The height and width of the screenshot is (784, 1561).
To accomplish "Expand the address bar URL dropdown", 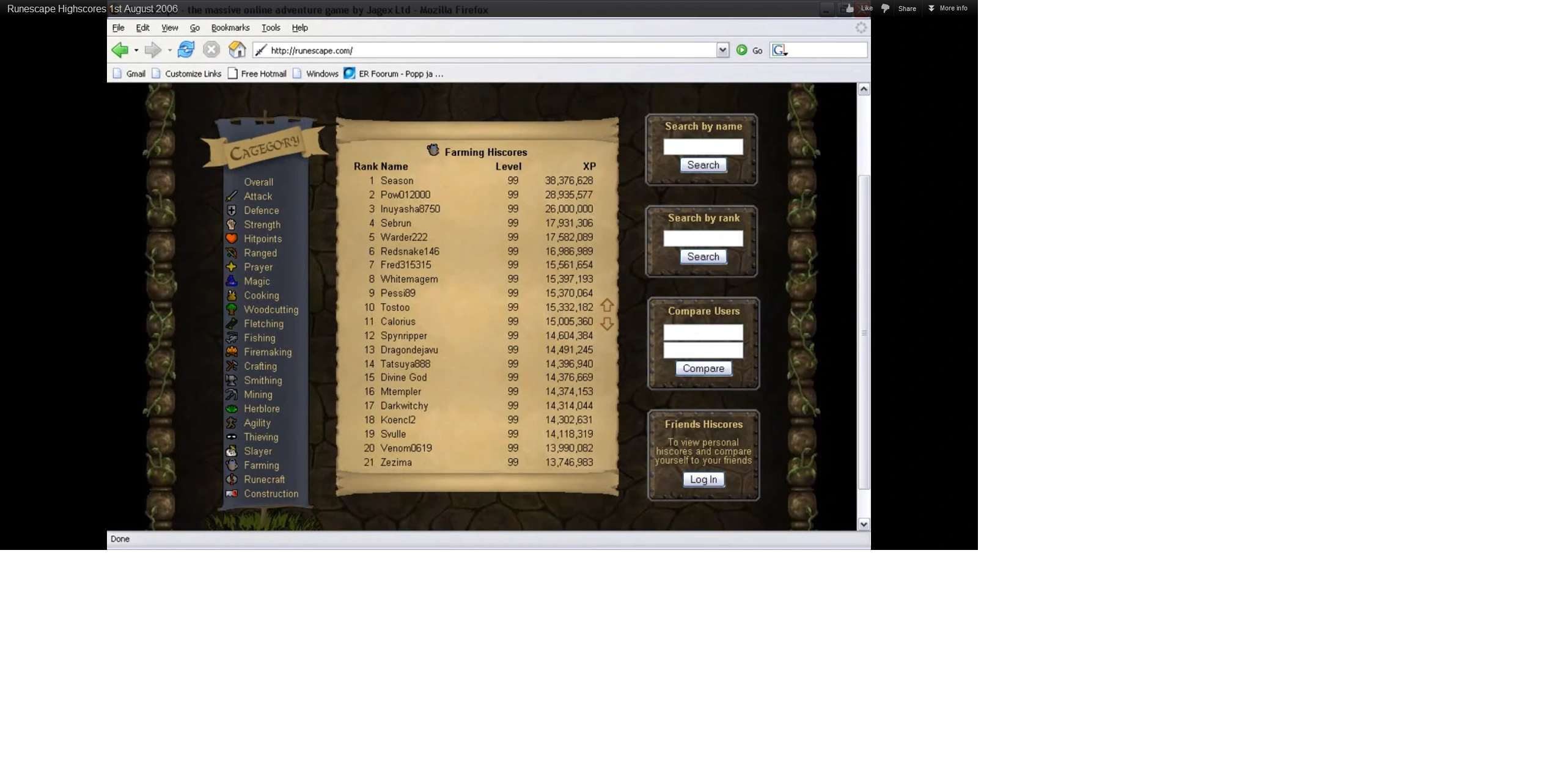I will pyautogui.click(x=722, y=50).
